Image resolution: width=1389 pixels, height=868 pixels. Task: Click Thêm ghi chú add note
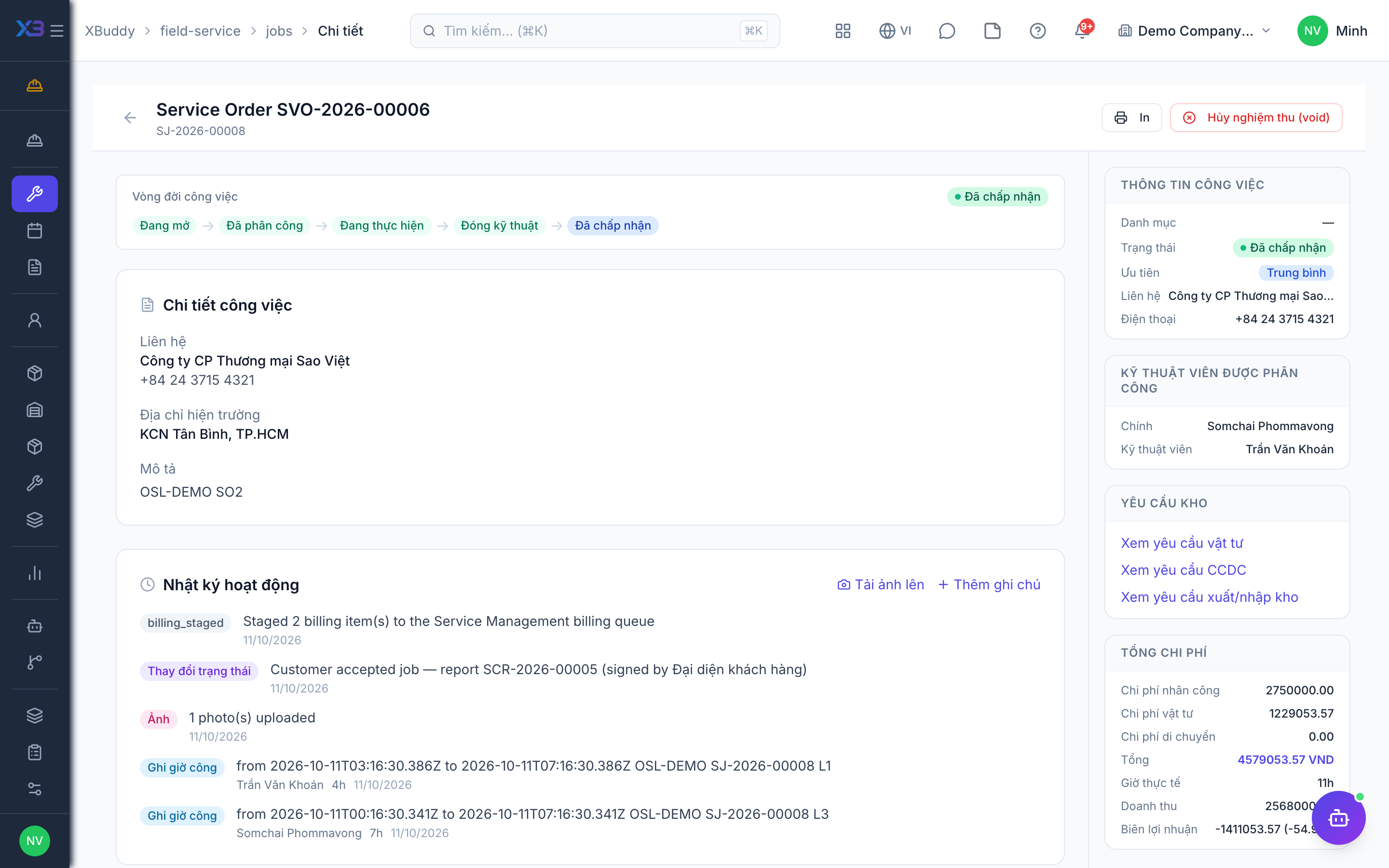pos(989,584)
